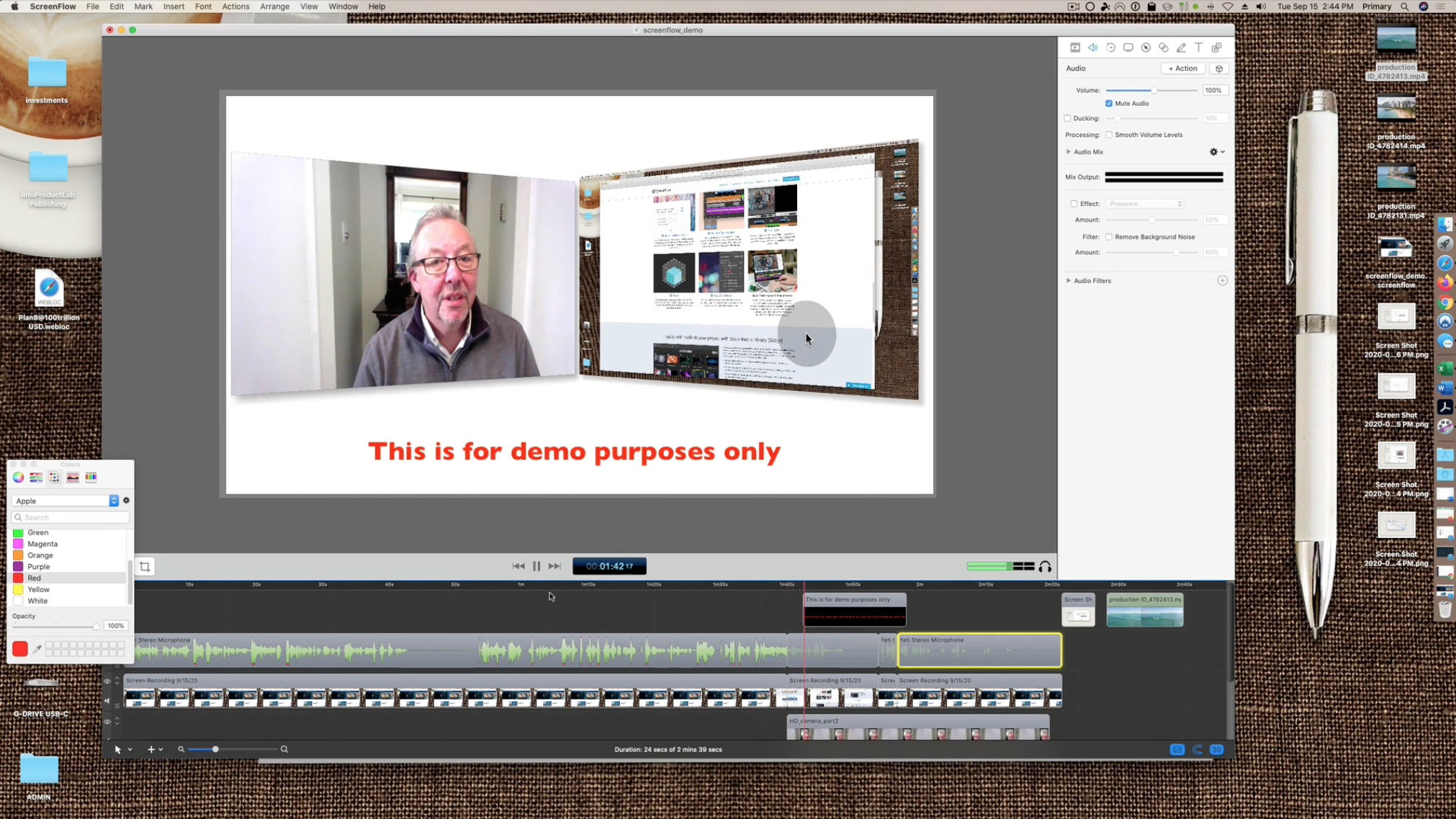The height and width of the screenshot is (819, 1456).
Task: Select the production ID_4782413 clip in timeline
Action: 1145,609
